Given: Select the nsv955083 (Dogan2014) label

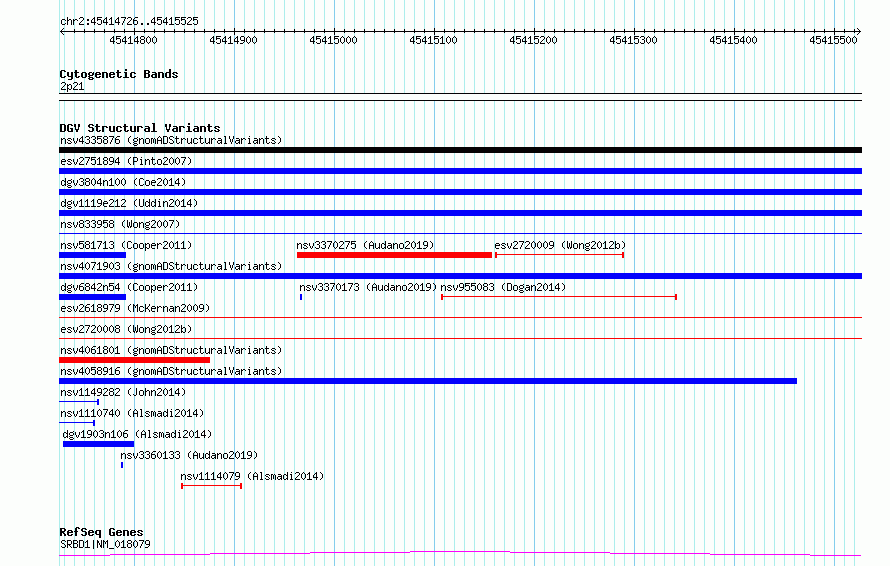Looking at the screenshot, I should point(503,287).
